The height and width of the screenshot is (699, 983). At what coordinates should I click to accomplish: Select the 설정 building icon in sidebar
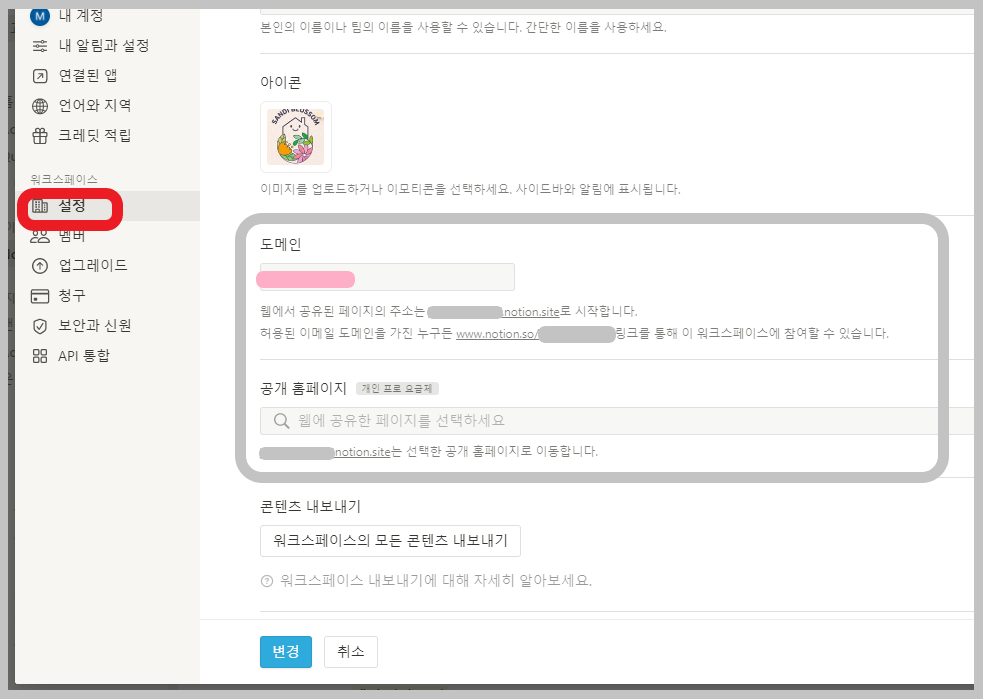(x=38, y=207)
